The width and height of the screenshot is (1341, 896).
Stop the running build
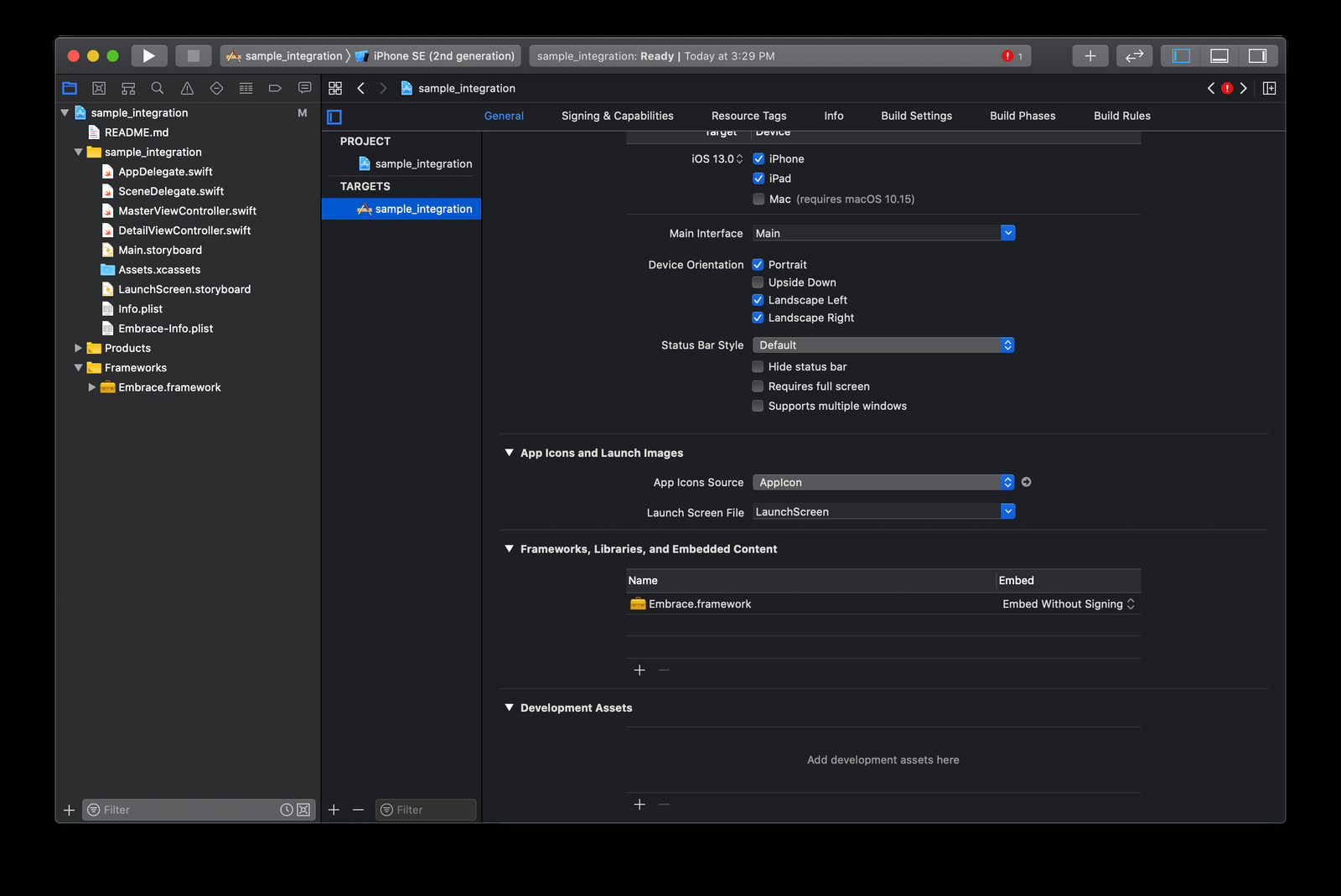pyautogui.click(x=194, y=56)
